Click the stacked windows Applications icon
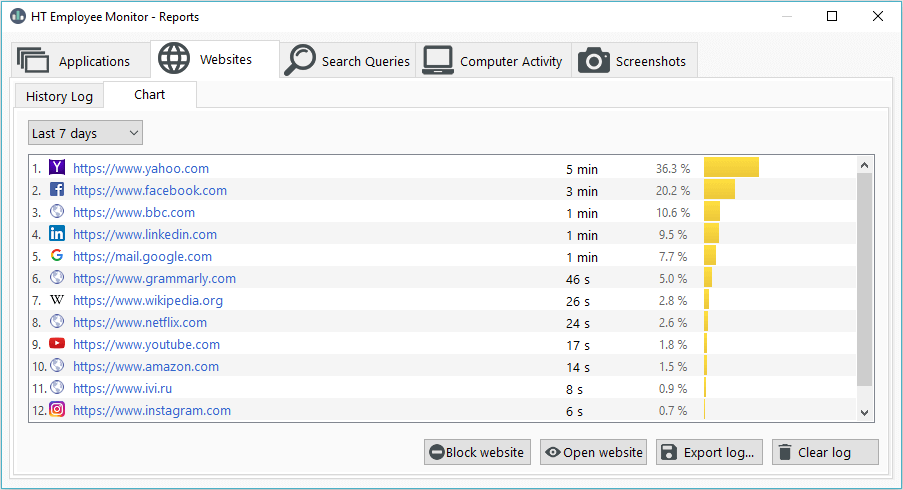The width and height of the screenshot is (903, 490). 33,60
